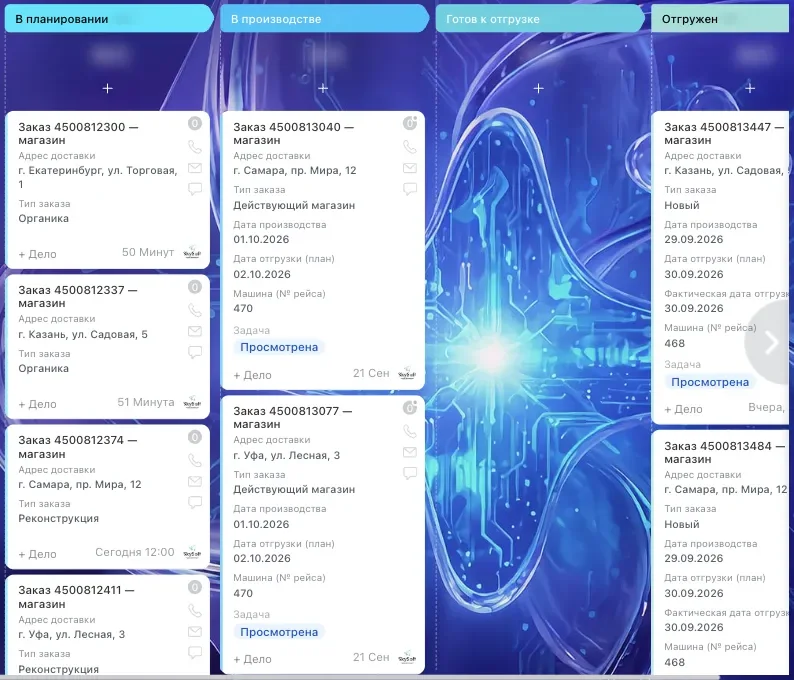
Task: Click email icon on order 4500813040 card
Action: (x=410, y=168)
